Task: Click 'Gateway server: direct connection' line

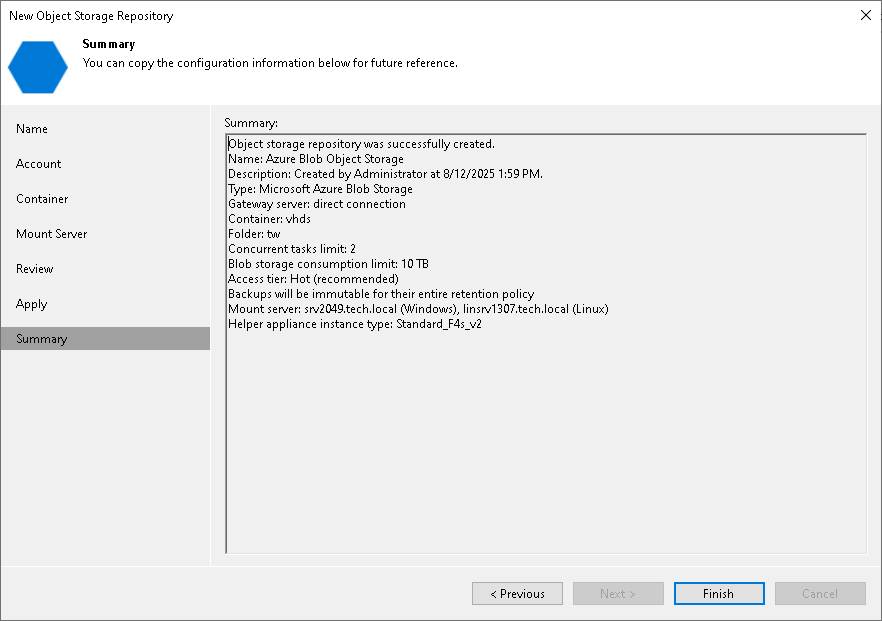Action: pyautogui.click(x=317, y=204)
